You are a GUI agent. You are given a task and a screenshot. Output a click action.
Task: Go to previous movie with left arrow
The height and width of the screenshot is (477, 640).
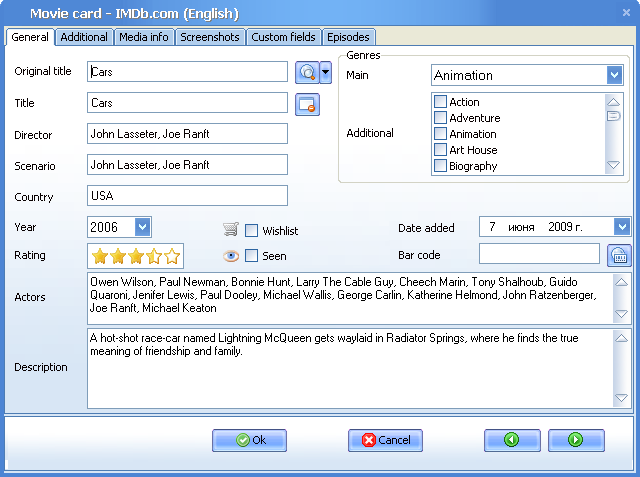[x=512, y=440]
